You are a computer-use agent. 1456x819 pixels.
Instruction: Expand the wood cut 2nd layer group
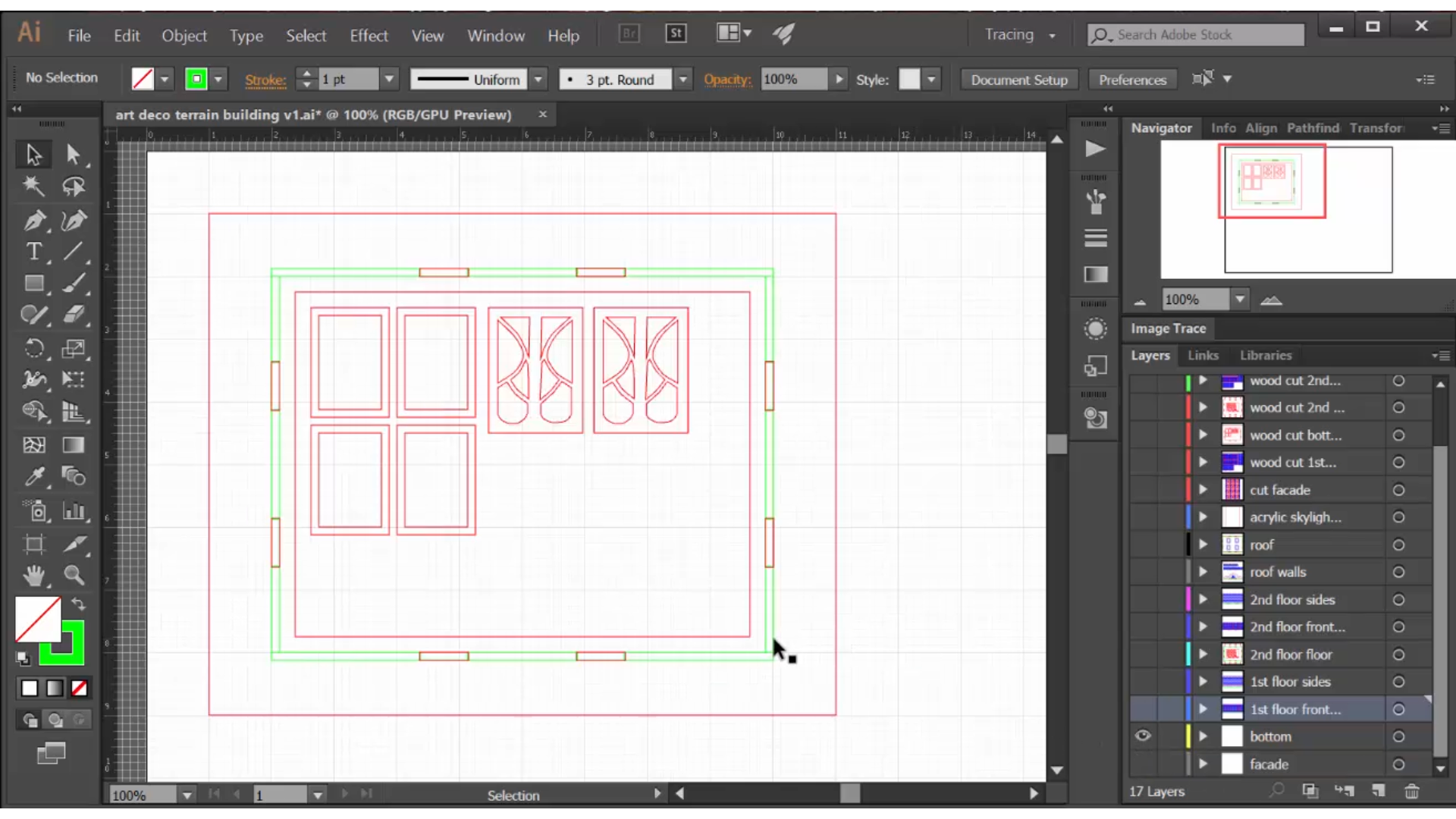(1200, 380)
